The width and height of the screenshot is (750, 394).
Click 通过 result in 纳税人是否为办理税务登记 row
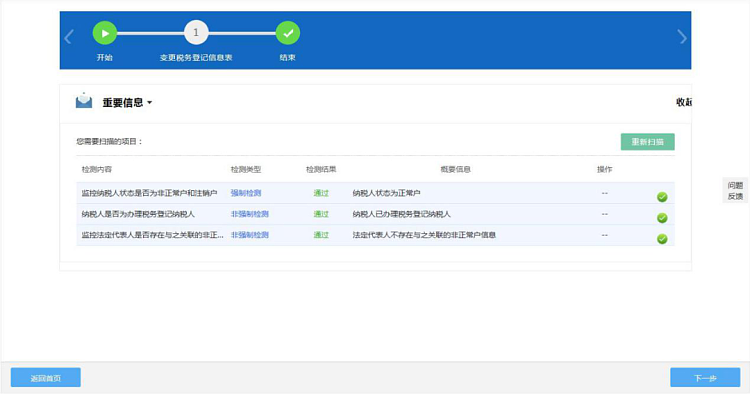pyautogui.click(x=321, y=214)
